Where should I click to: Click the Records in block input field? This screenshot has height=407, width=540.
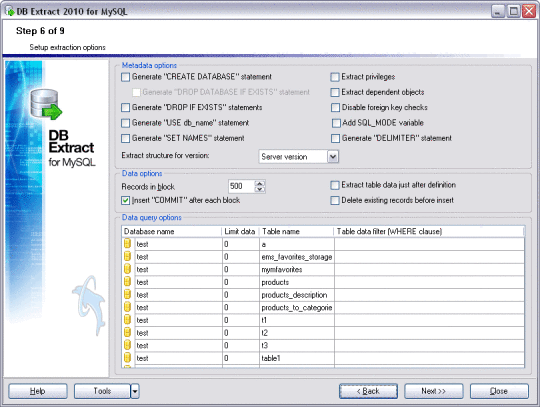tap(241, 186)
